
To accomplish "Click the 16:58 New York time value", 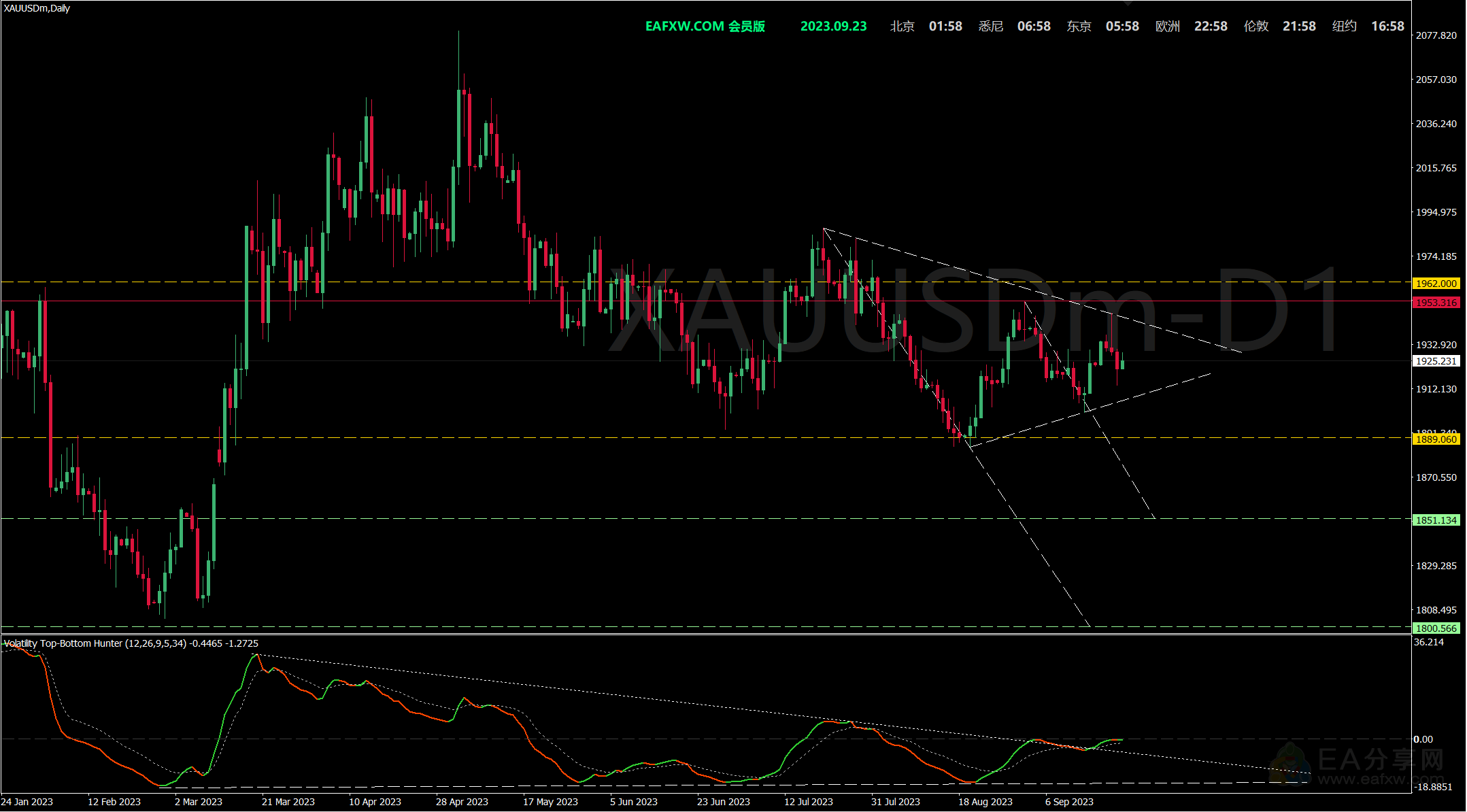I will point(1388,26).
